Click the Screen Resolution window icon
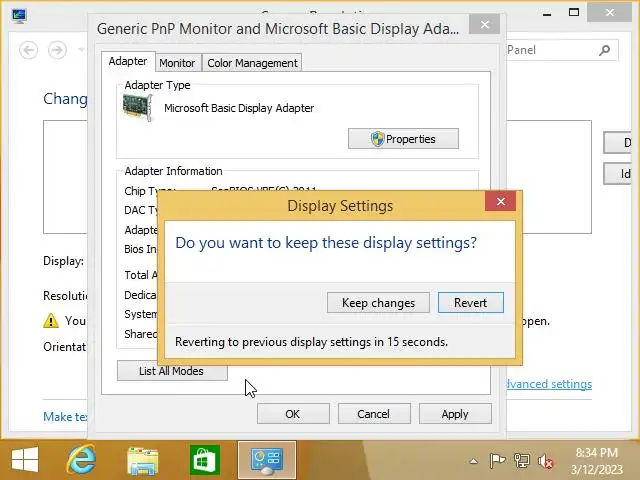The width and height of the screenshot is (640, 480). click(19, 16)
